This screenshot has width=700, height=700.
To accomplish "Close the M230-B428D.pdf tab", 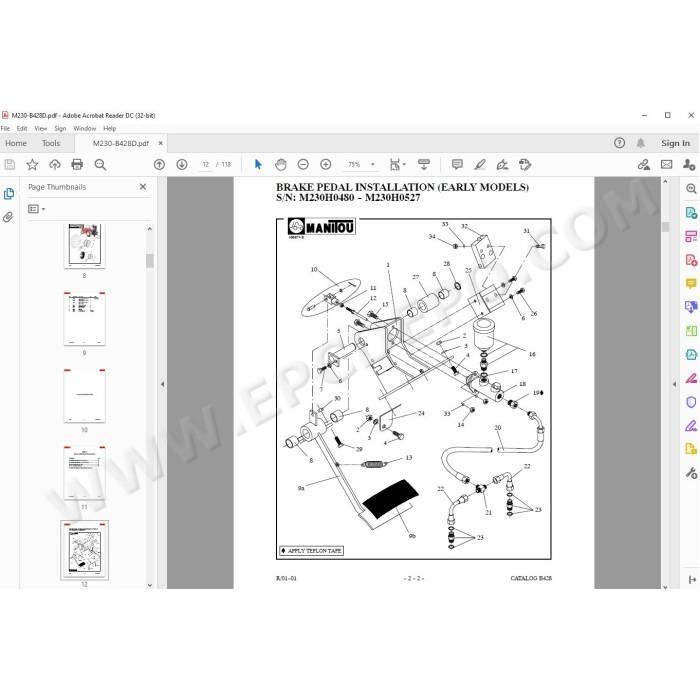I will point(161,143).
